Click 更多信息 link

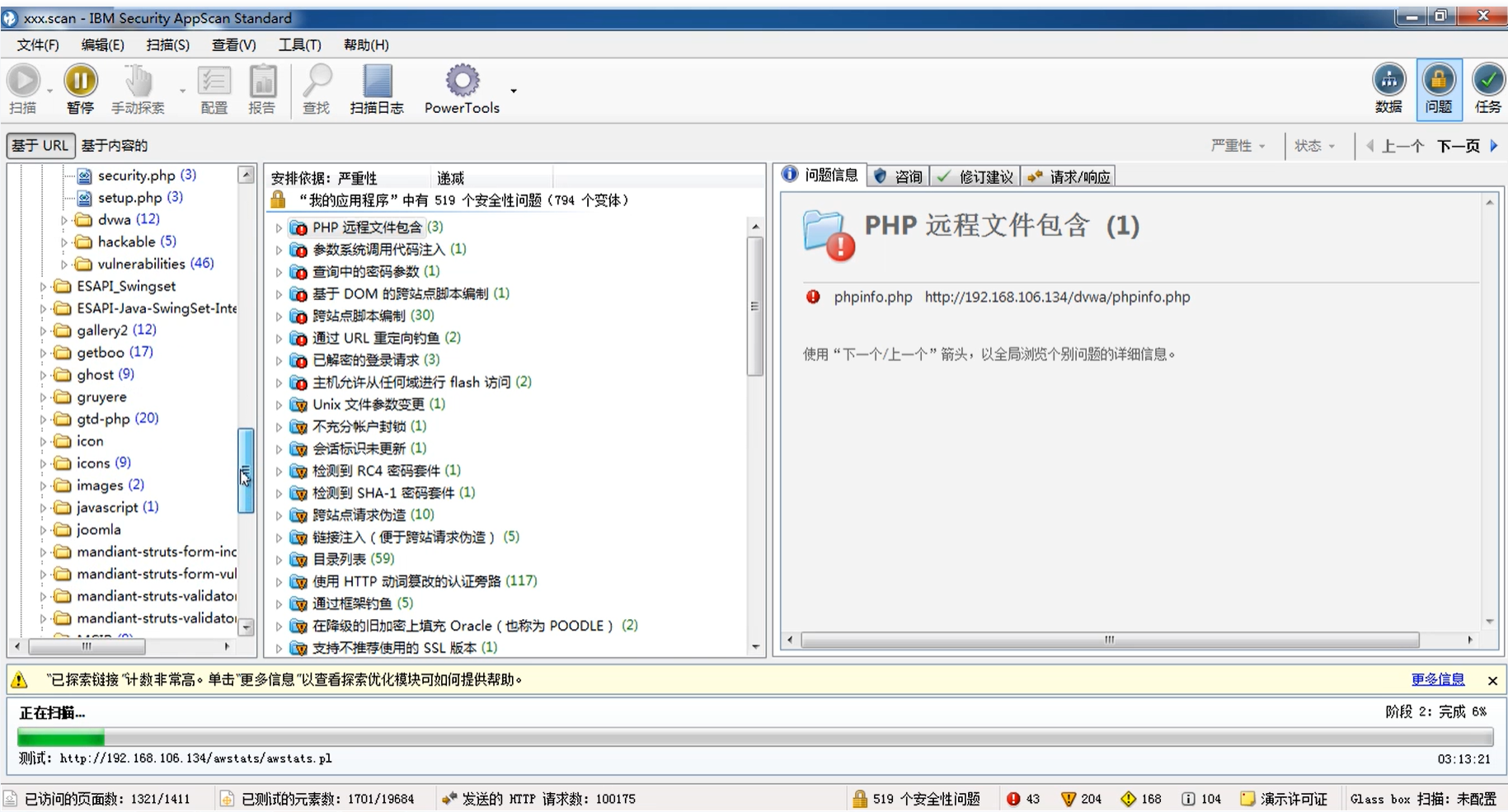click(x=1438, y=679)
